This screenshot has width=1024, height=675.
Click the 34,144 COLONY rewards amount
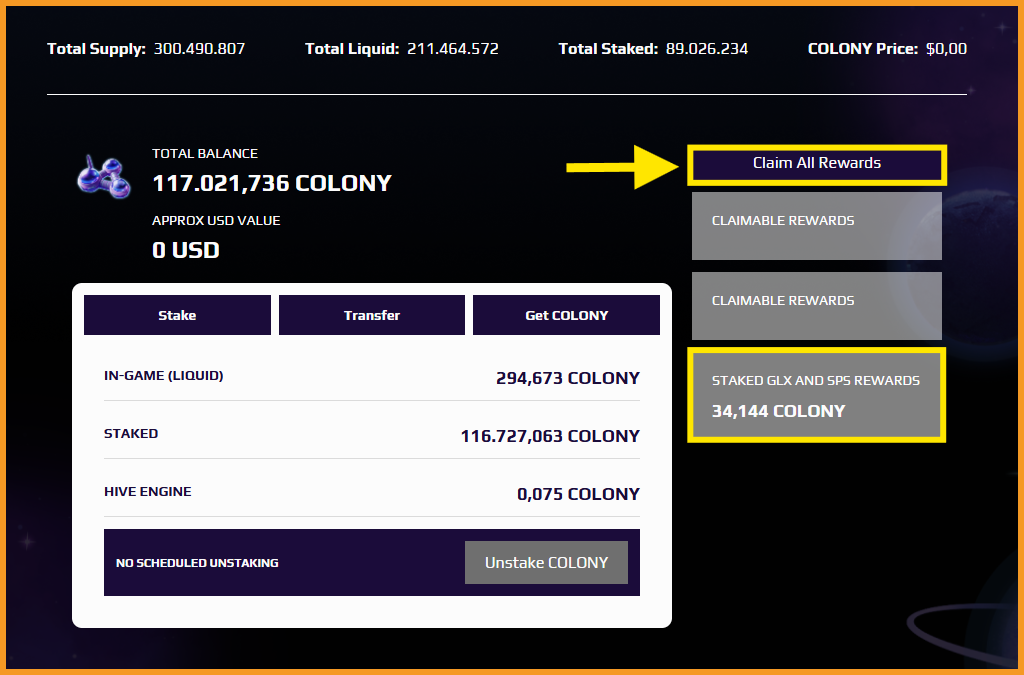[778, 411]
